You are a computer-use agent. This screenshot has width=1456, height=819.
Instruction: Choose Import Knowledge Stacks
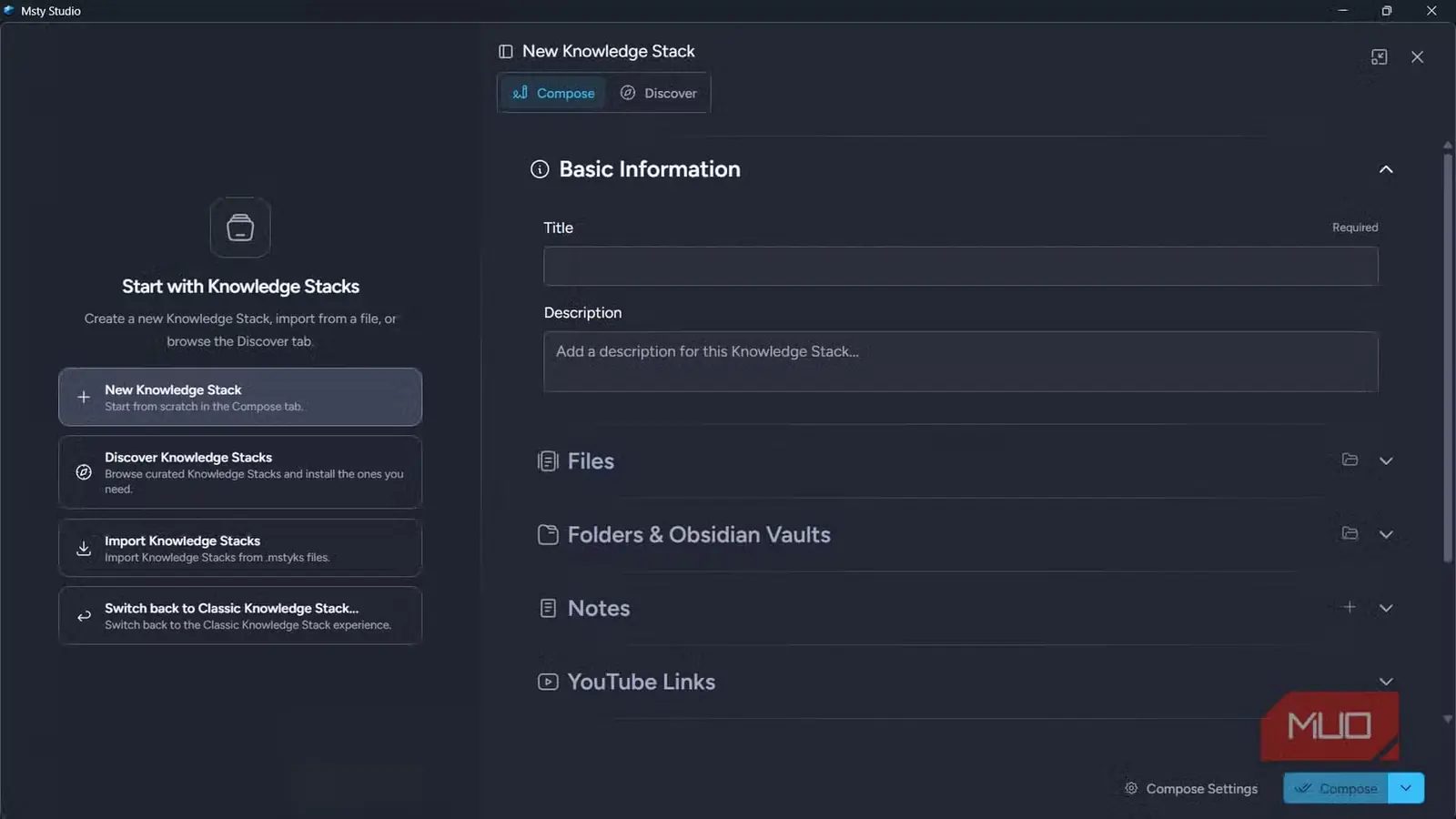[x=240, y=548]
